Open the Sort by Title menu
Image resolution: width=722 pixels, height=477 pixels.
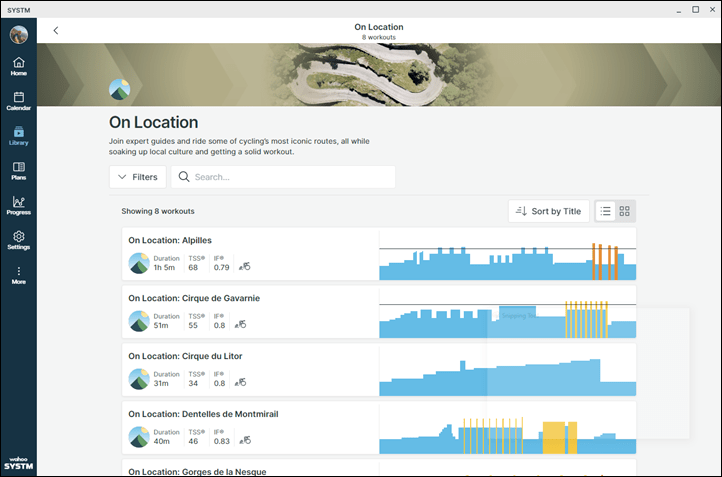(549, 211)
